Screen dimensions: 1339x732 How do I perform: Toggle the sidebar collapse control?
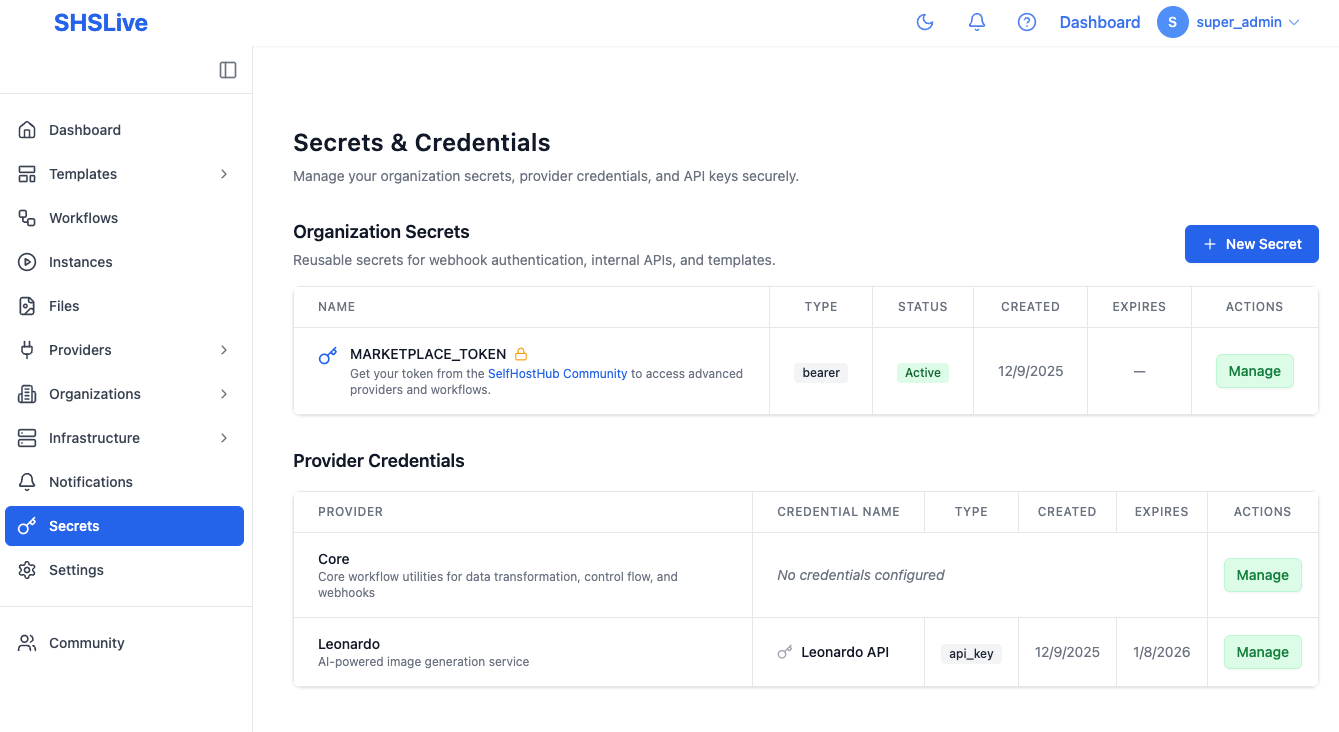coord(228,69)
